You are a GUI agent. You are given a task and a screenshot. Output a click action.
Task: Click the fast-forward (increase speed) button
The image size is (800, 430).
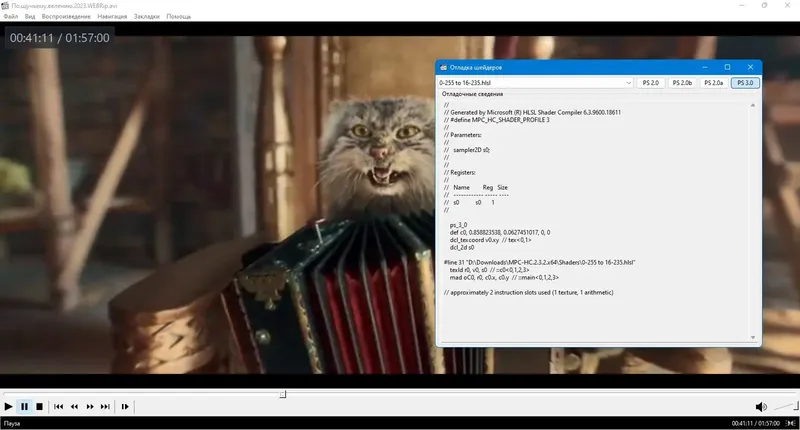coord(90,407)
